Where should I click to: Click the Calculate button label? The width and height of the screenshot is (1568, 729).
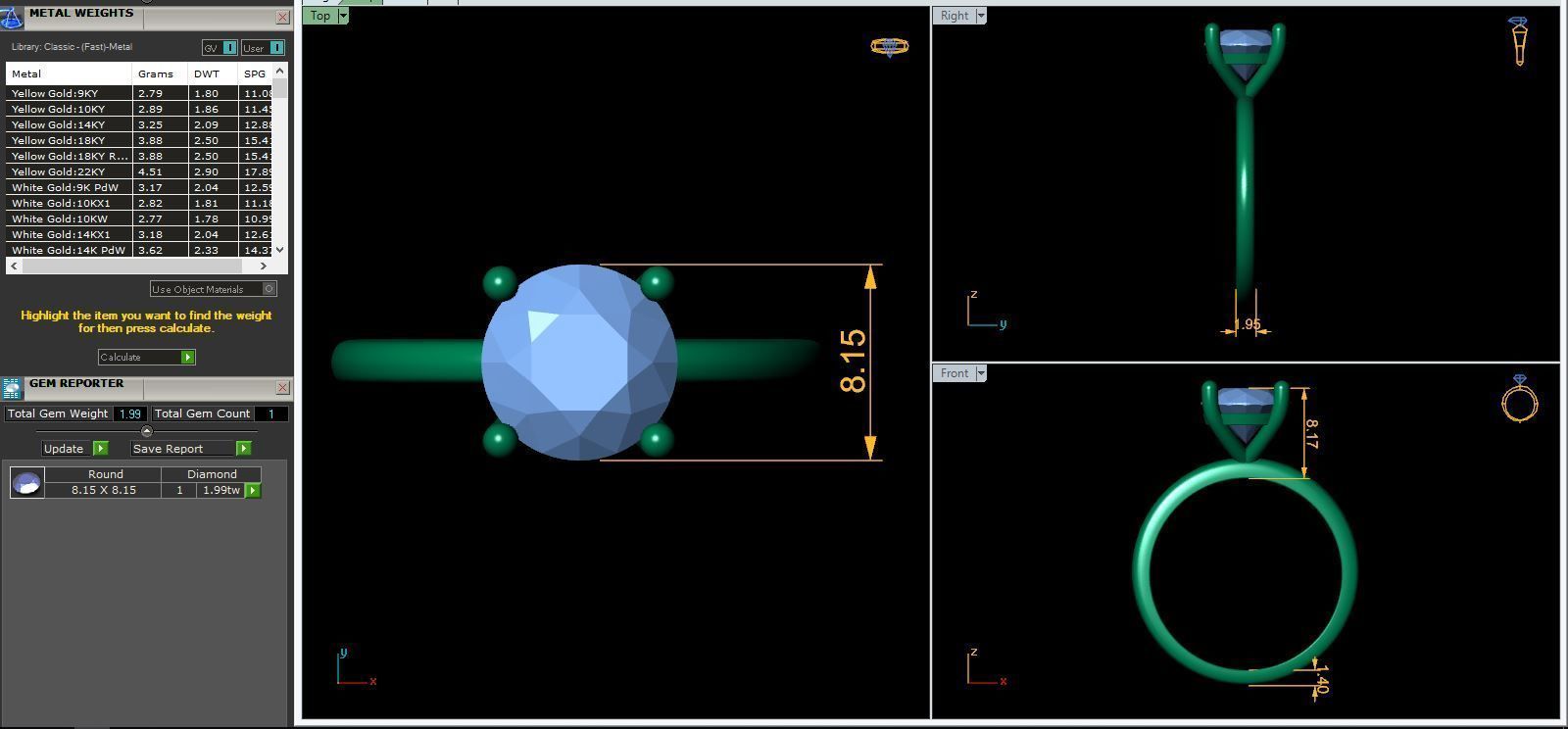point(121,357)
